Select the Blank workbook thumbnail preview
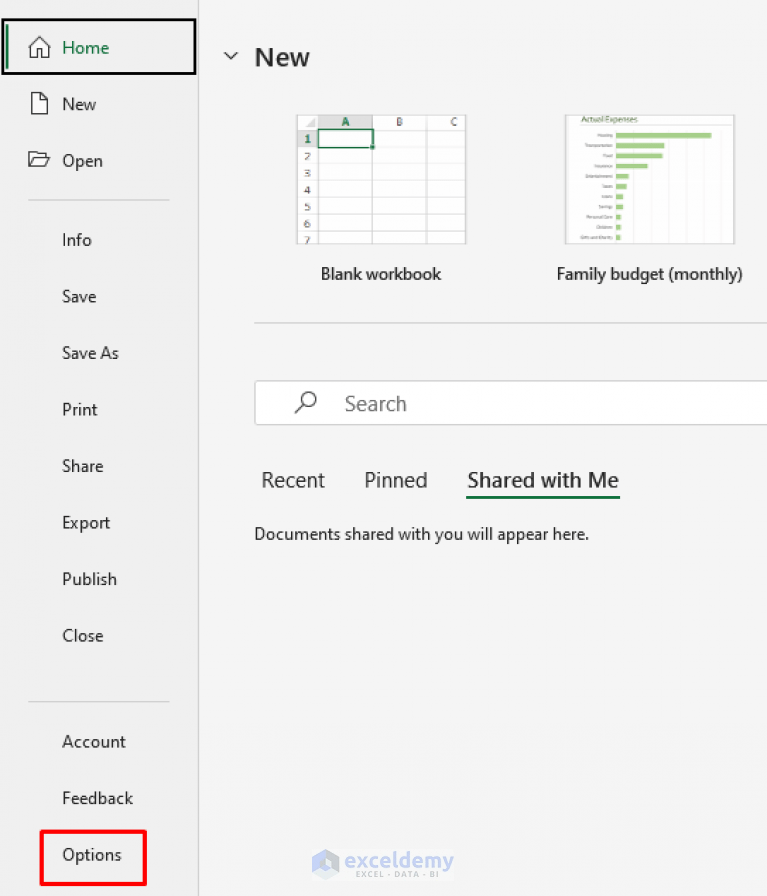Viewport: 767px width, 896px height. pos(381,179)
